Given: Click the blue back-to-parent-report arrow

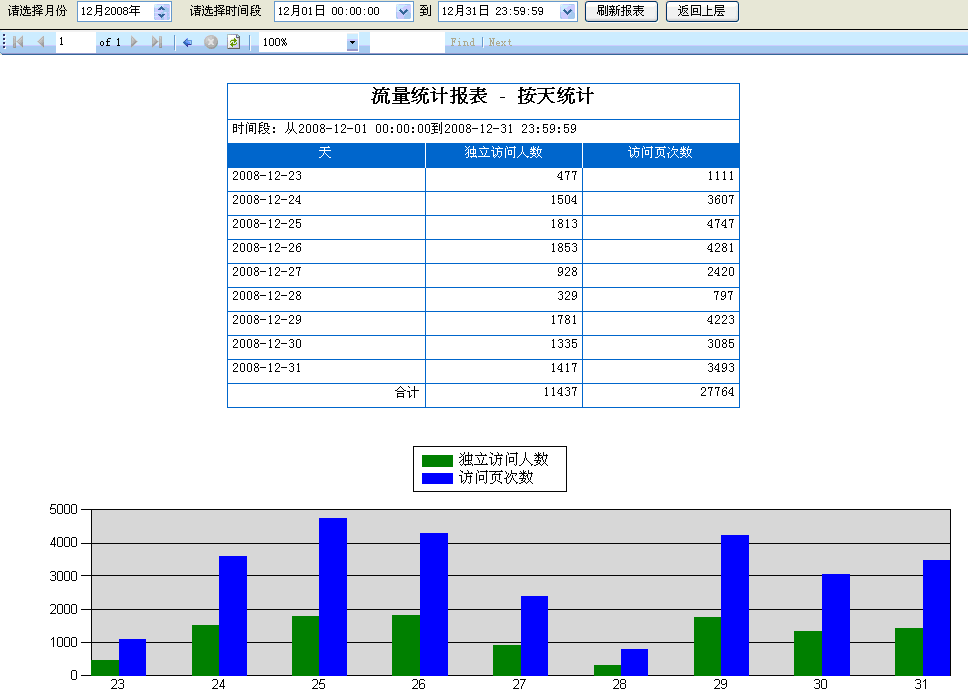Looking at the screenshot, I should coord(187,42).
